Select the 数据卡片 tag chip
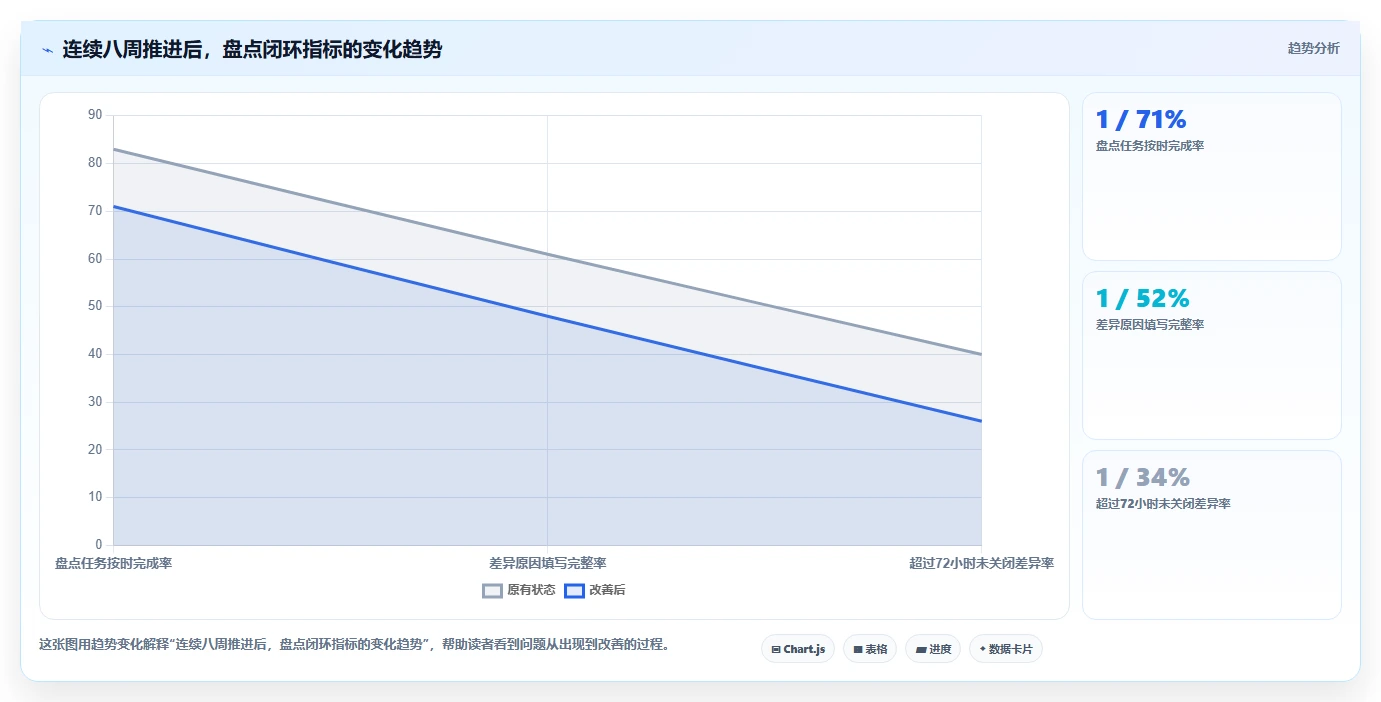The height and width of the screenshot is (702, 1381). coord(1006,649)
